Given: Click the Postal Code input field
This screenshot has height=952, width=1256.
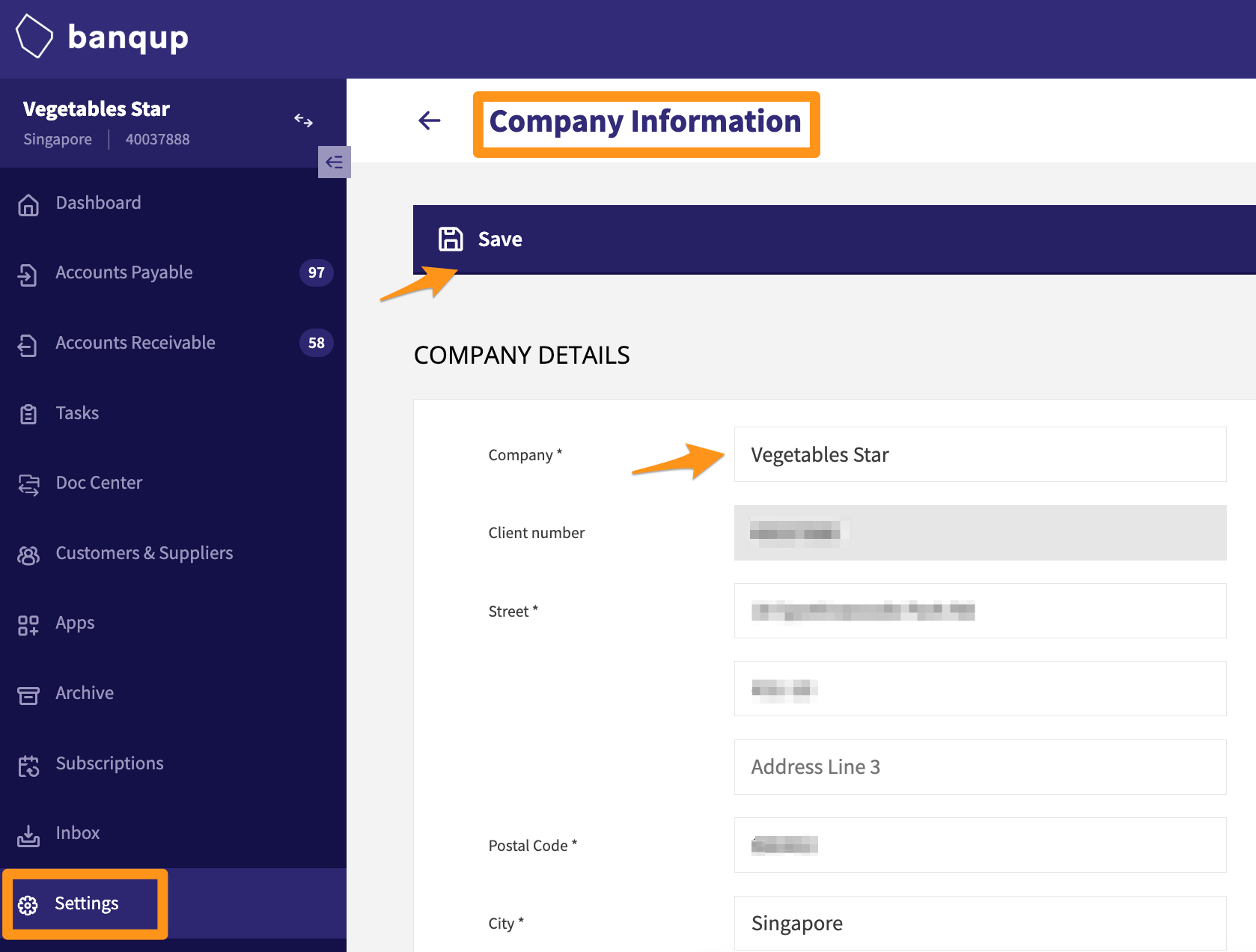Looking at the screenshot, I should coord(980,845).
